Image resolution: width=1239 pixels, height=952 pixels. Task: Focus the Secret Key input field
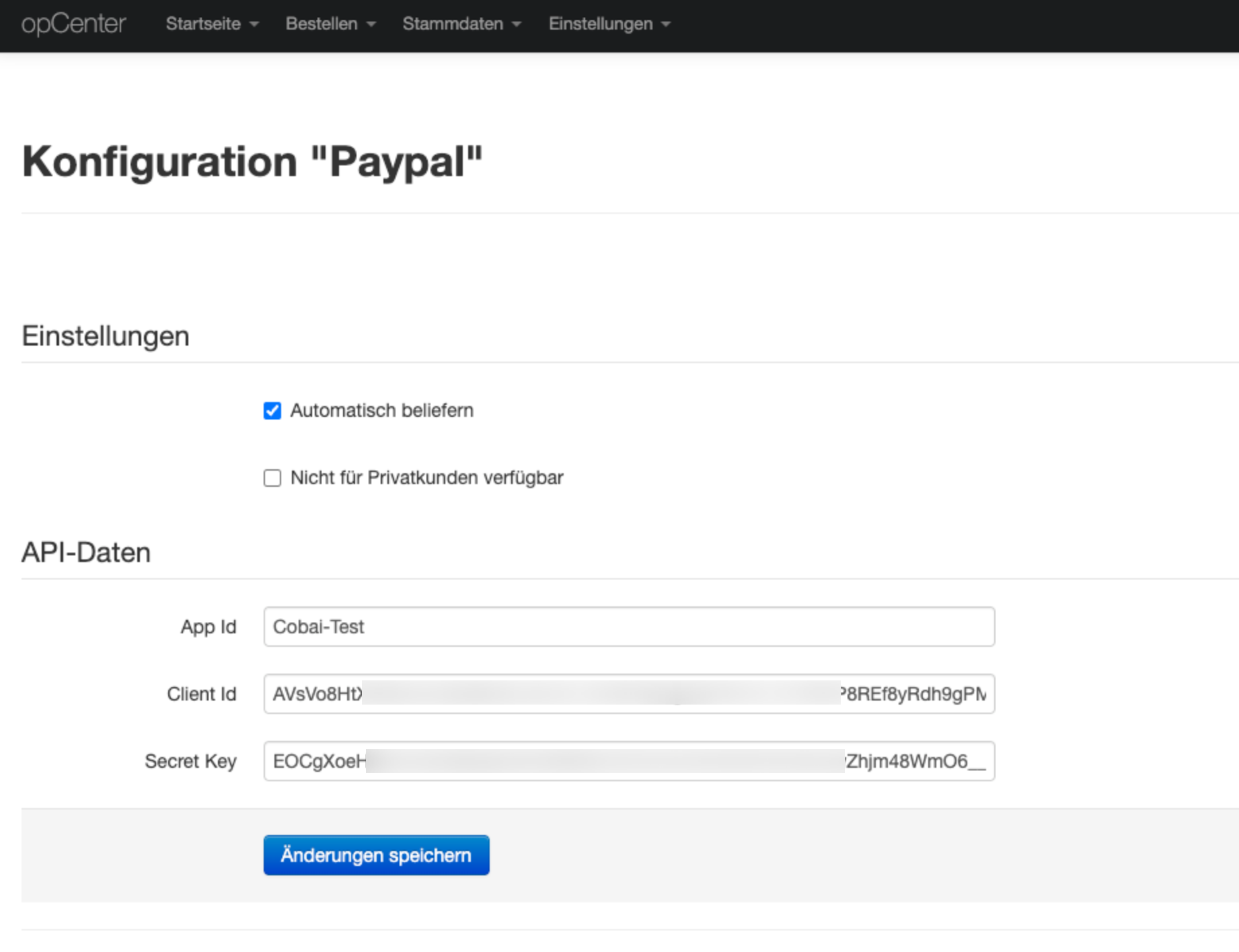tap(629, 761)
